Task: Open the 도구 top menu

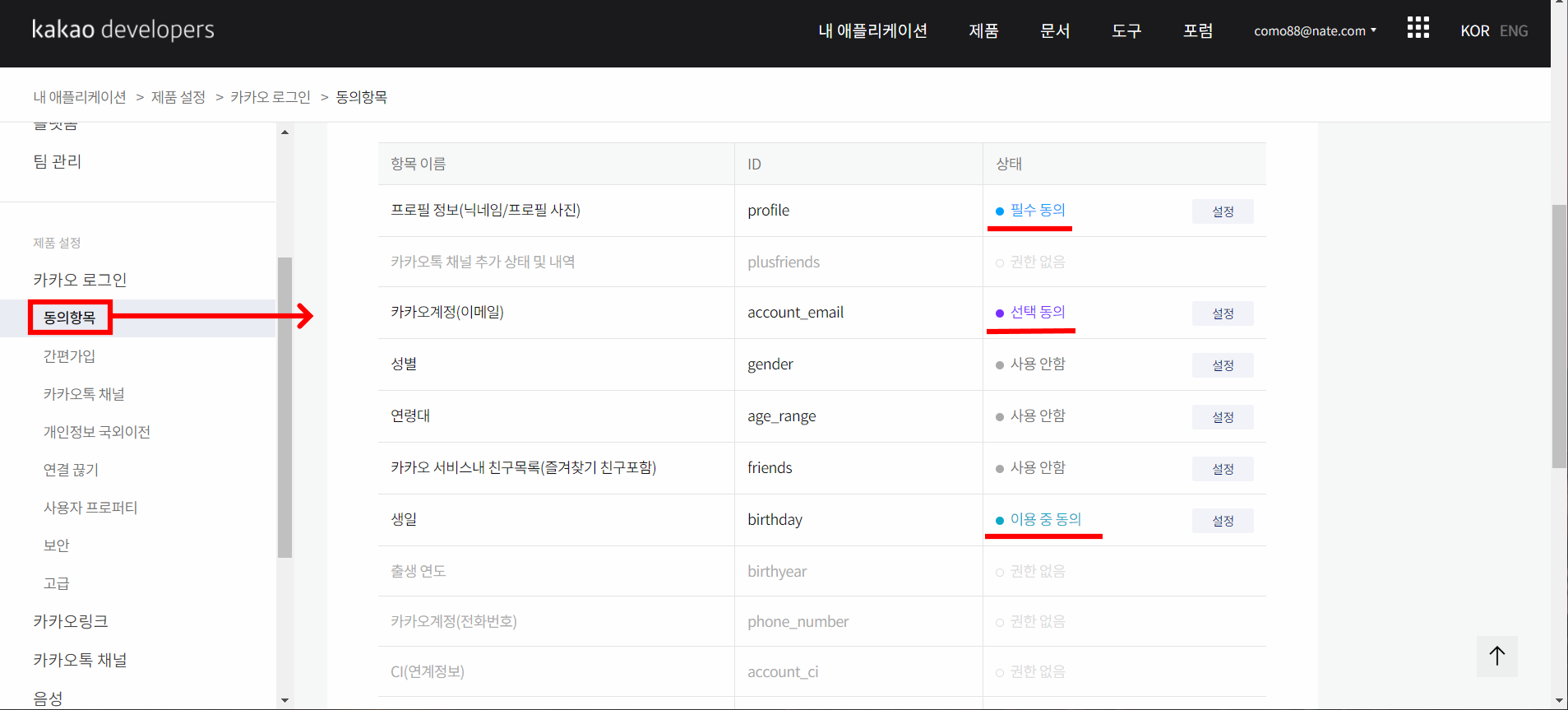Action: pos(1126,30)
